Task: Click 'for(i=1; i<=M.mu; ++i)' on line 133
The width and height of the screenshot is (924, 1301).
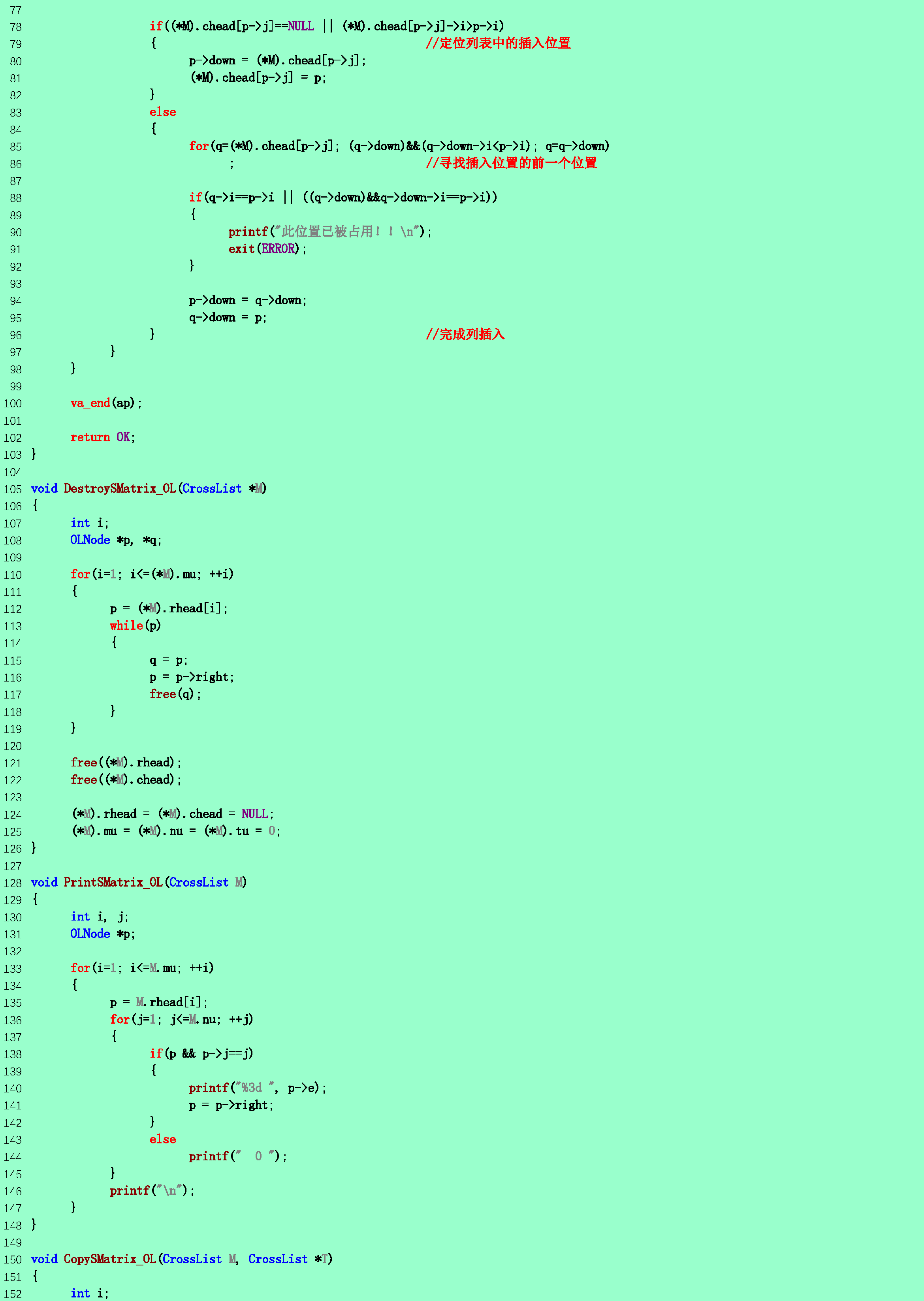Action: pyautogui.click(x=142, y=968)
